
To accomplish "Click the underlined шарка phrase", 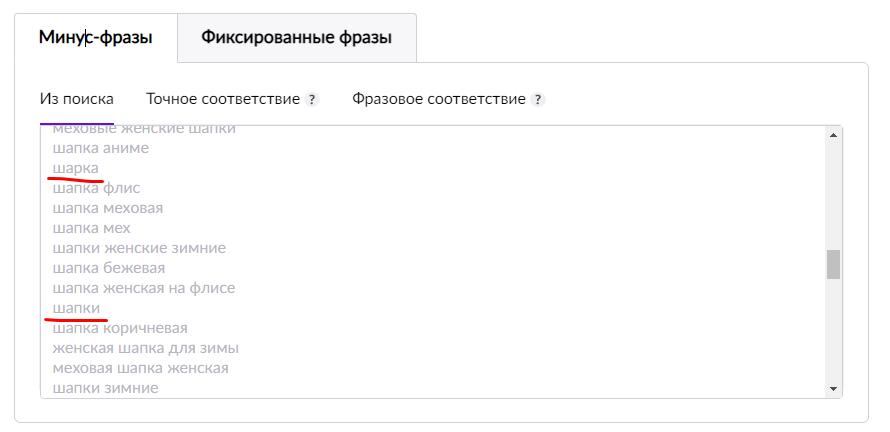I will [x=75, y=168].
